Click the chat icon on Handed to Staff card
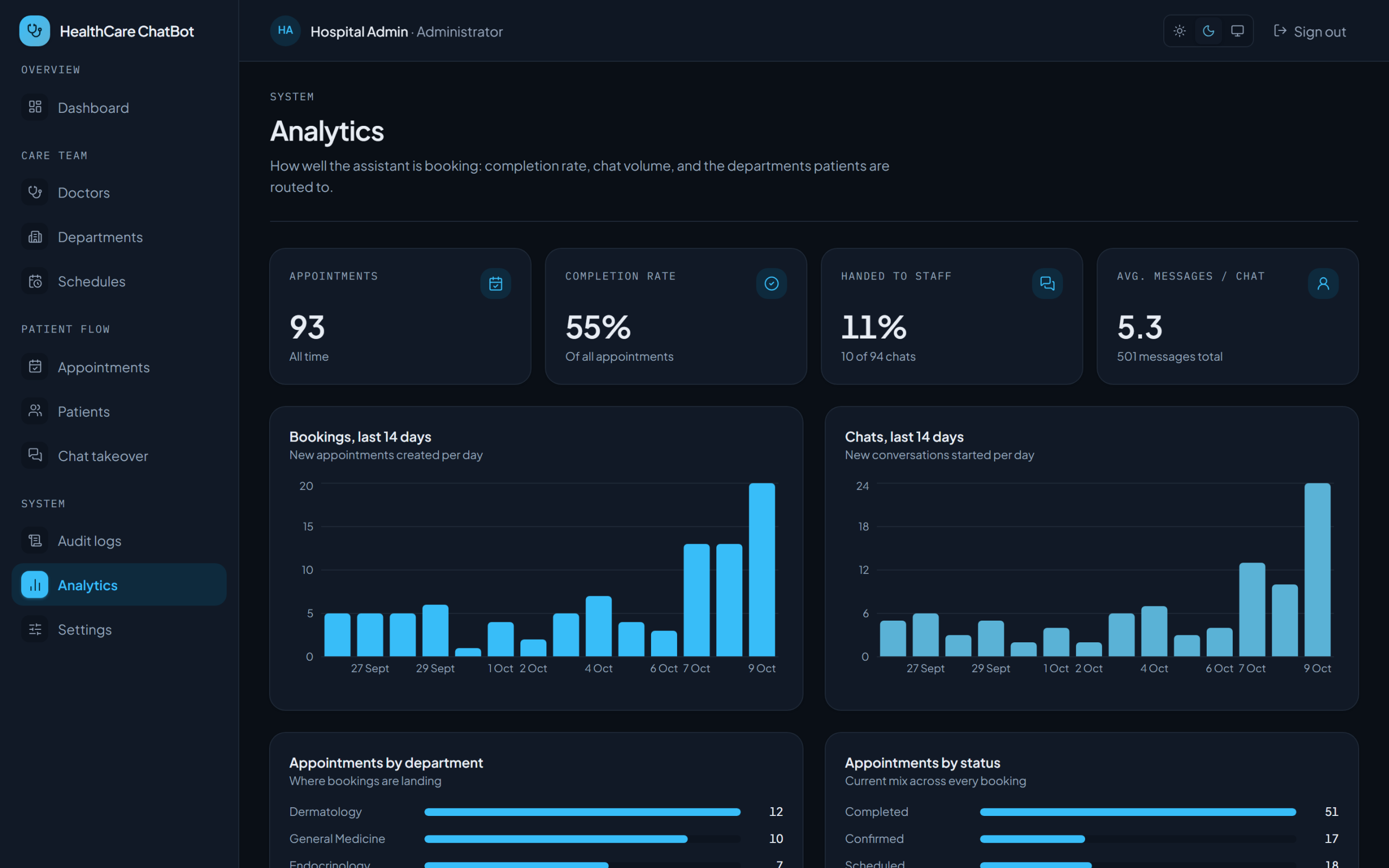The width and height of the screenshot is (1389, 868). (x=1048, y=284)
